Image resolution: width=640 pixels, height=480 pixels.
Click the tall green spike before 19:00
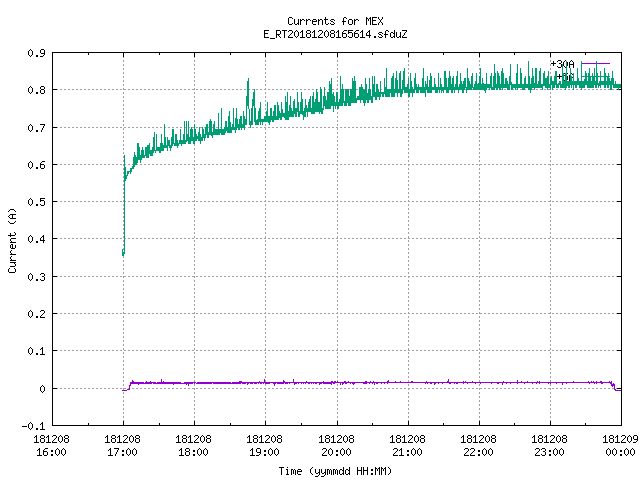coord(248,100)
